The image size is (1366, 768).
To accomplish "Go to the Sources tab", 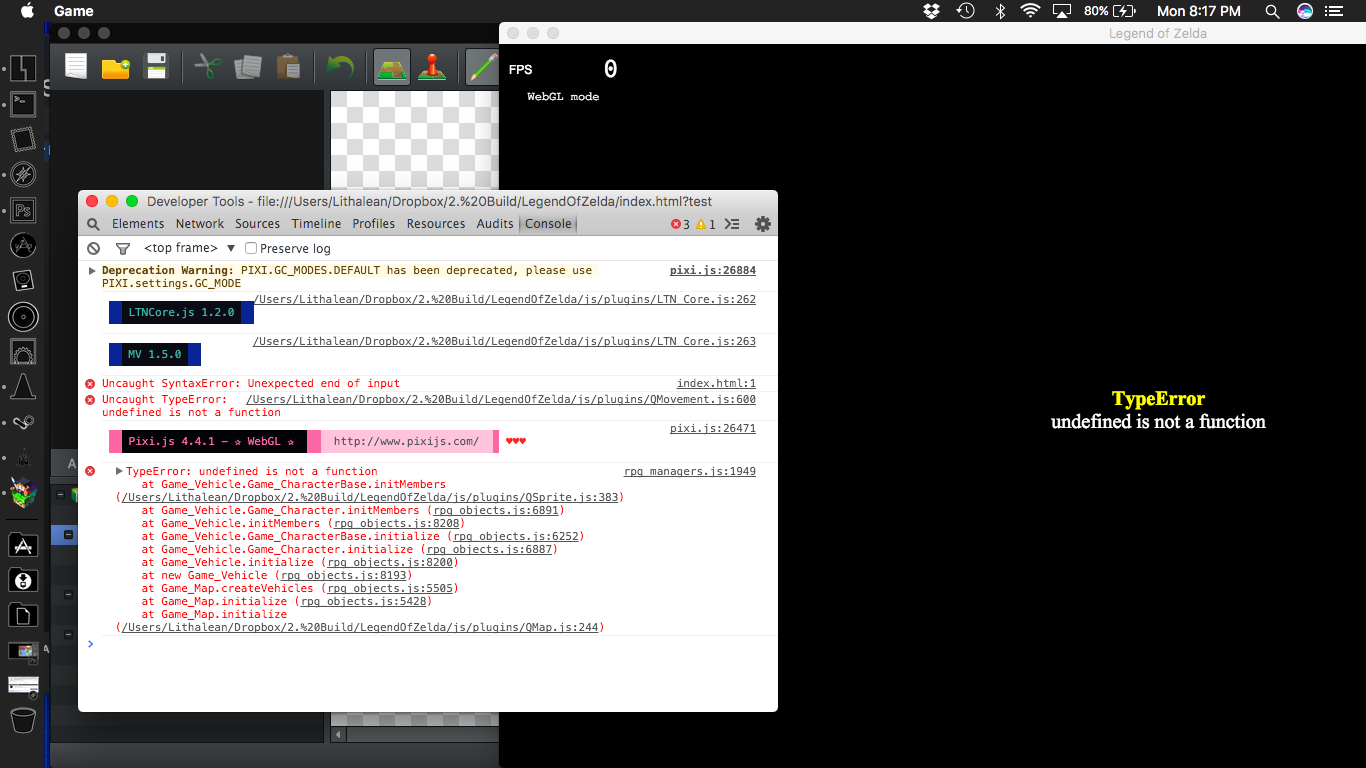I will [x=258, y=224].
